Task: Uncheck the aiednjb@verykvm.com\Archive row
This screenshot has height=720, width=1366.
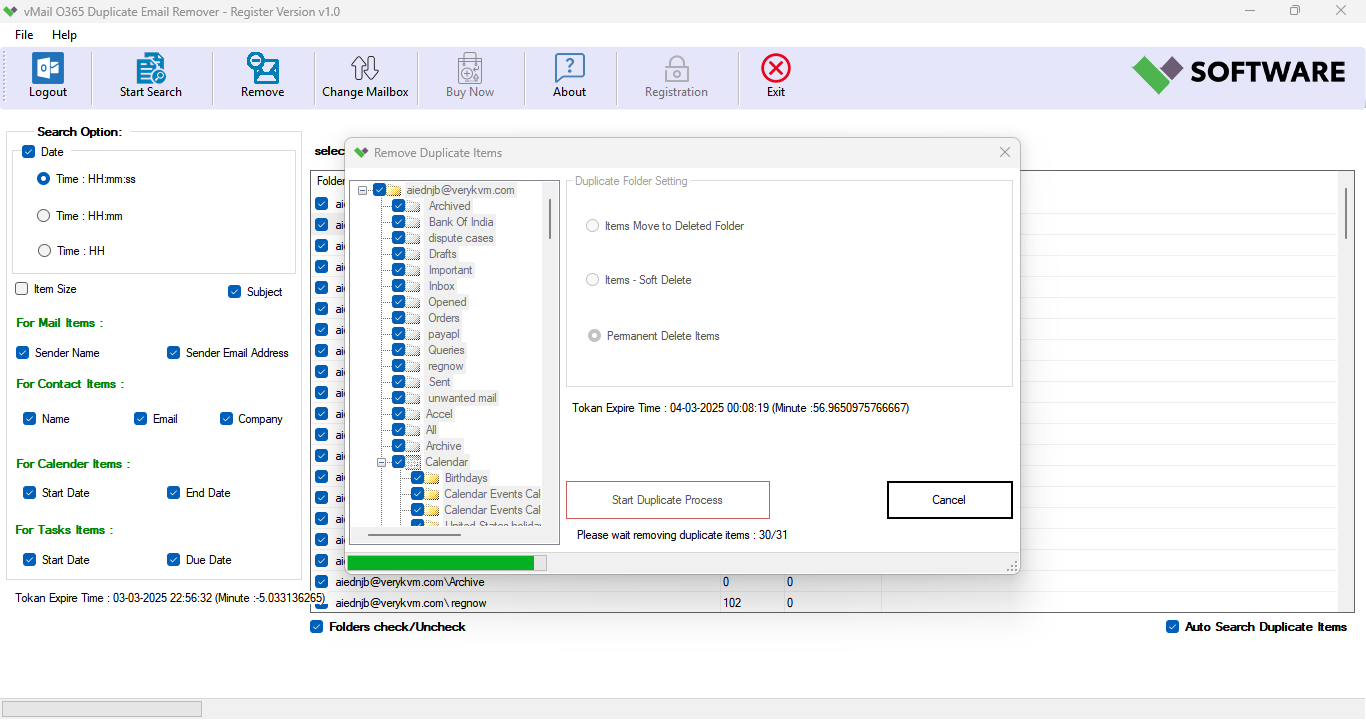Action: click(322, 582)
